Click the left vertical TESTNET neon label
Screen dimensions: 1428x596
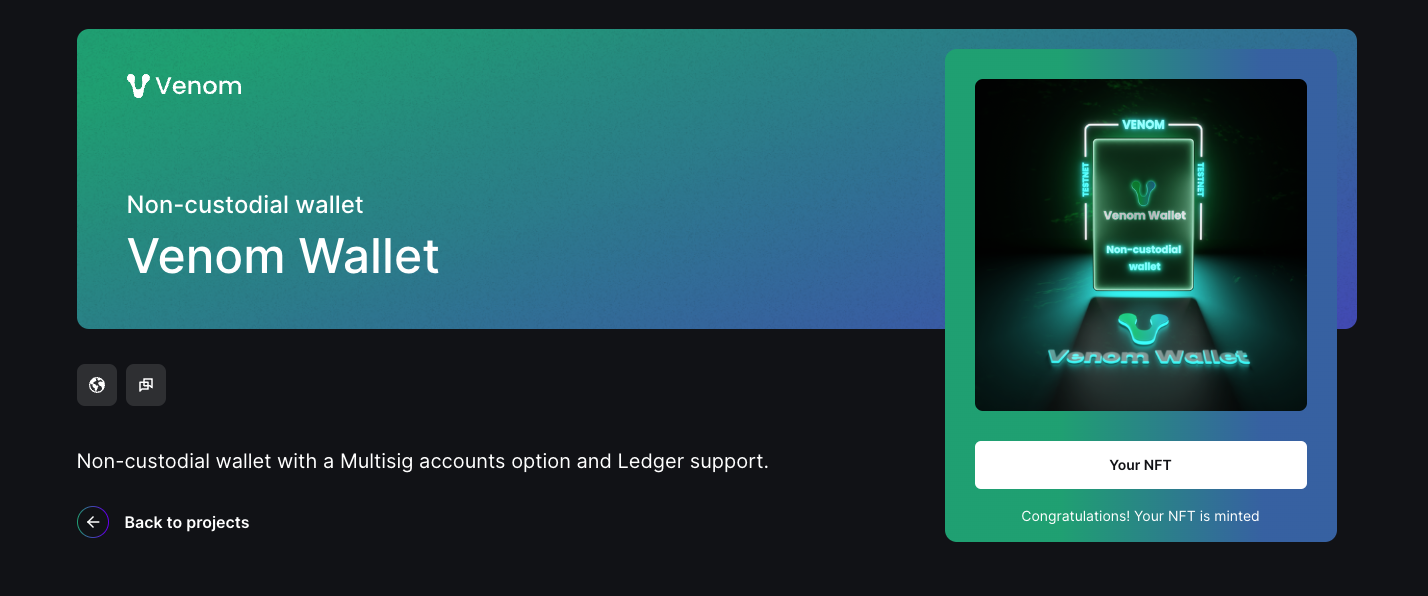coord(1086,180)
